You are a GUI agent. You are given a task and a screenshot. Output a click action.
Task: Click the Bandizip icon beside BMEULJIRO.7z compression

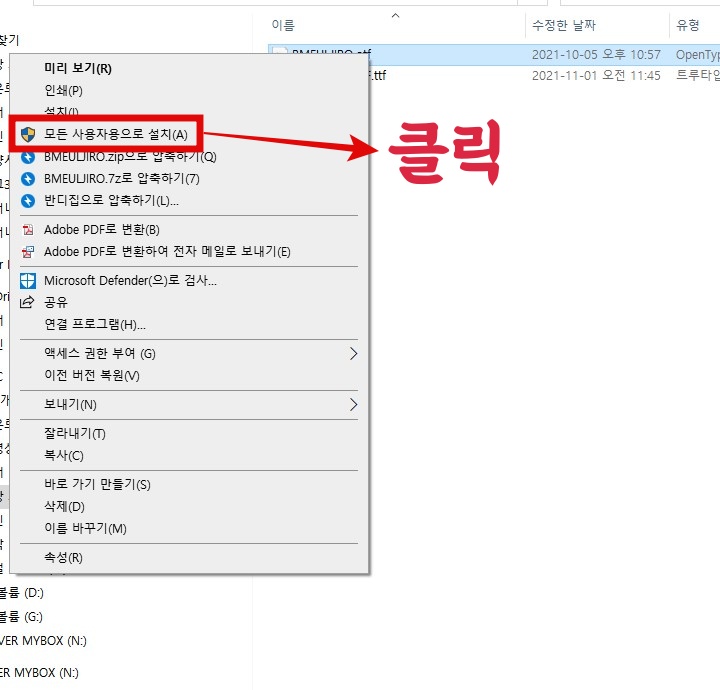coord(28,179)
